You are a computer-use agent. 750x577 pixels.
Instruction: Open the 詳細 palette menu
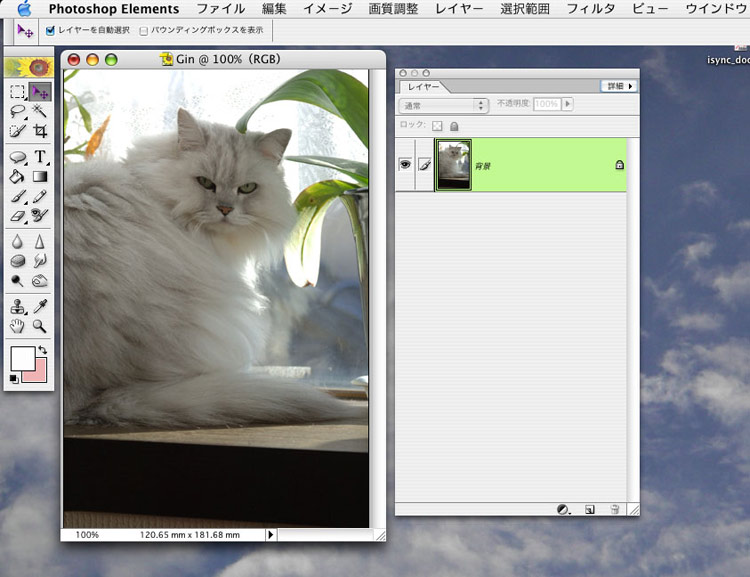(619, 86)
